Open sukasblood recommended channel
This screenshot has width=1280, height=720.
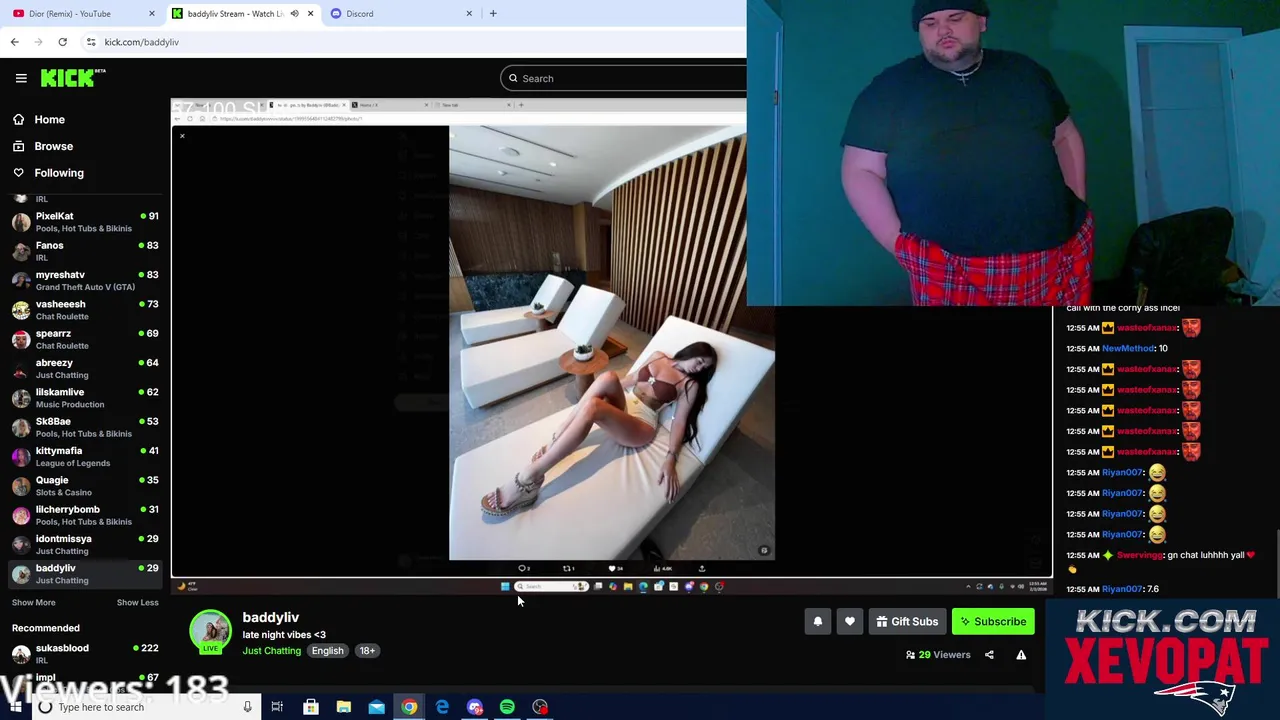pos(85,654)
